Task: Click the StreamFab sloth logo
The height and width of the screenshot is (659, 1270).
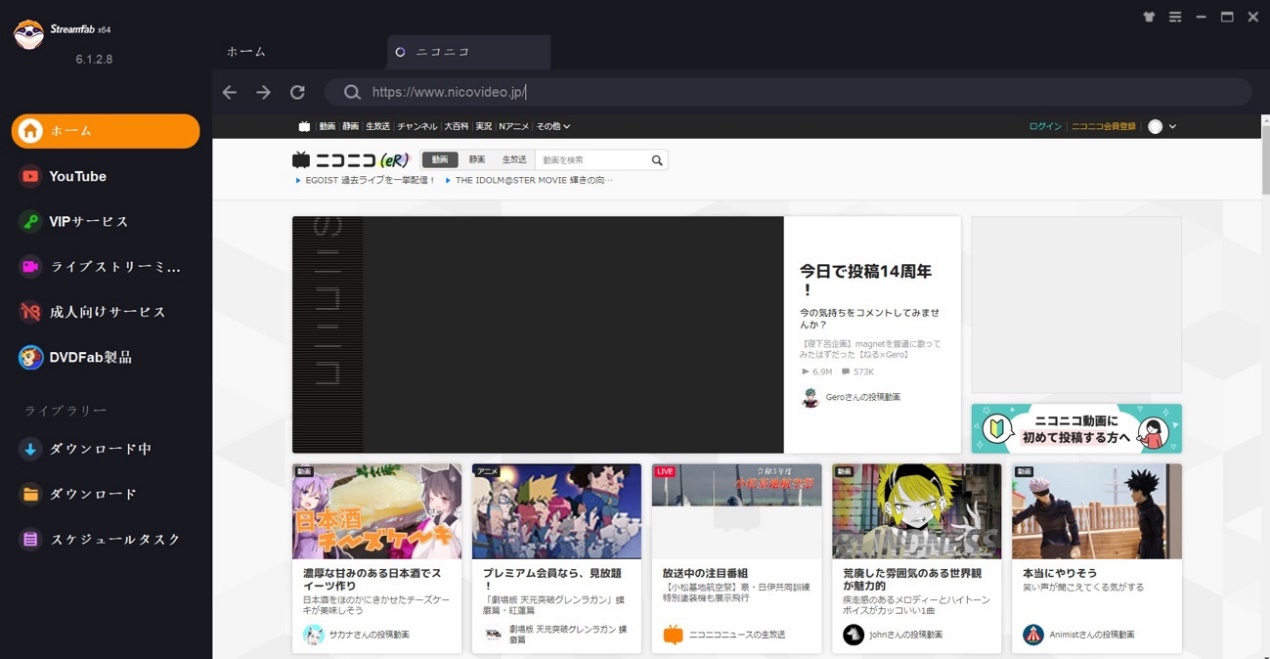Action: pos(29,34)
